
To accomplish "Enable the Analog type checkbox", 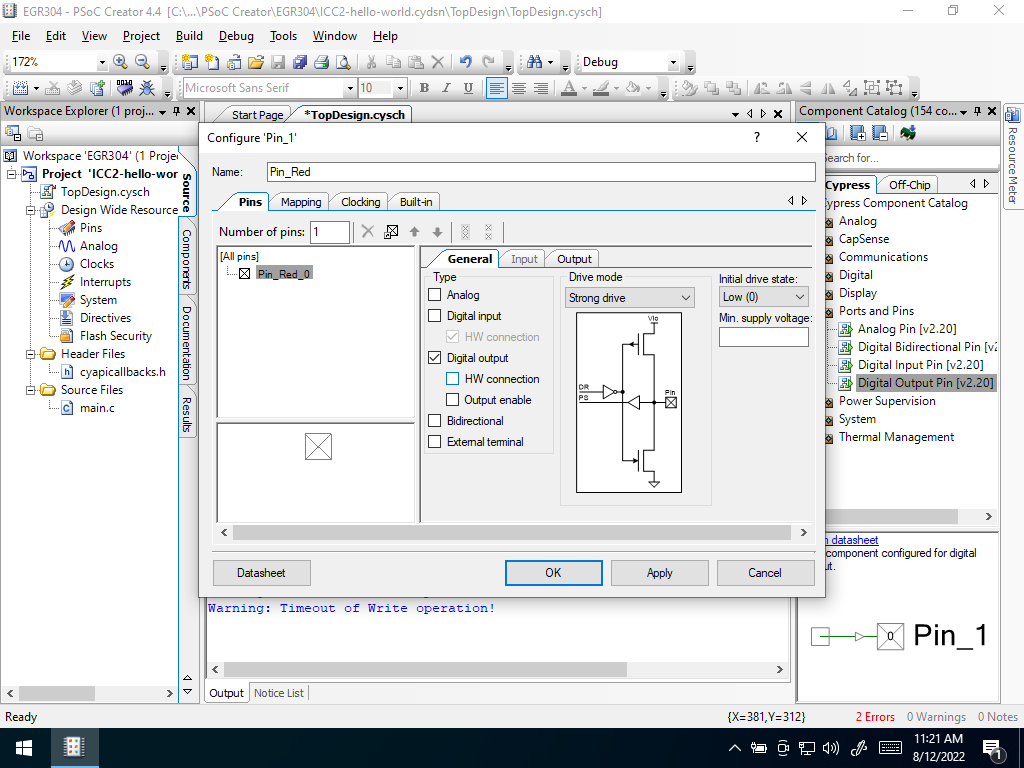I will (x=434, y=295).
